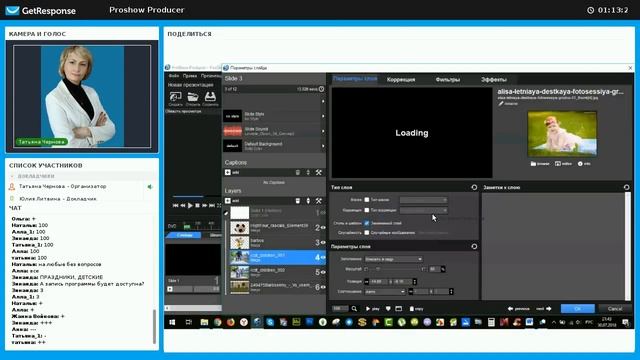Click the zoom magnifier icon in bottom bar
Viewport: 640px width, 360px height.
[x=354, y=309]
